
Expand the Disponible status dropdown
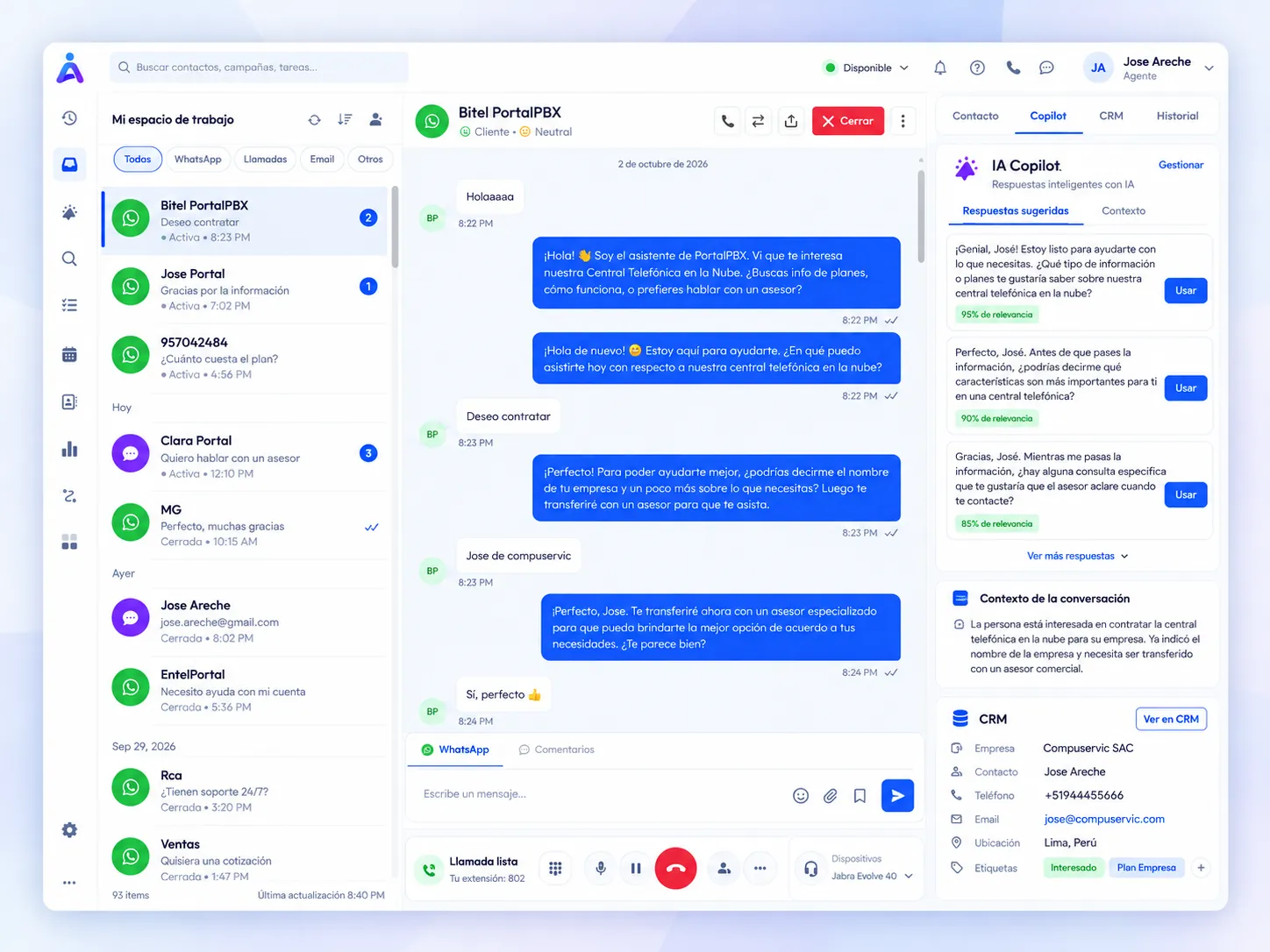(867, 67)
